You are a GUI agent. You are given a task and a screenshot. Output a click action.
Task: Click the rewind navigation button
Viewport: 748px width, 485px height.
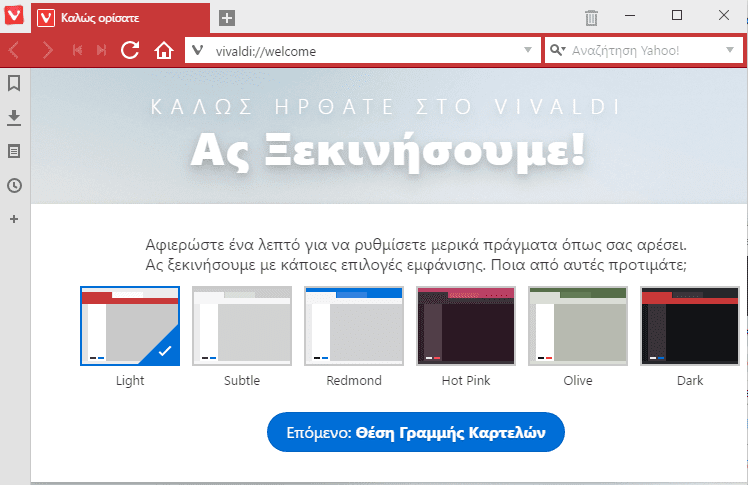tap(77, 50)
